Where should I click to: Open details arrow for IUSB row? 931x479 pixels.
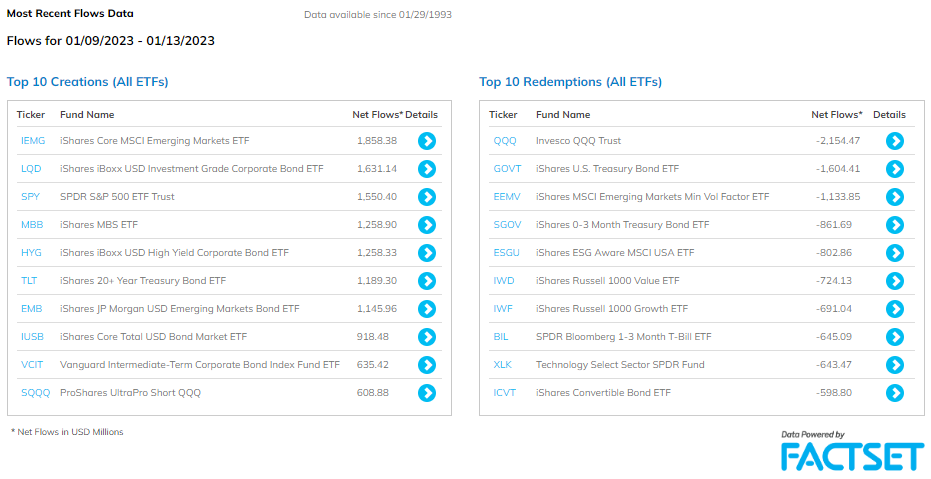427,337
